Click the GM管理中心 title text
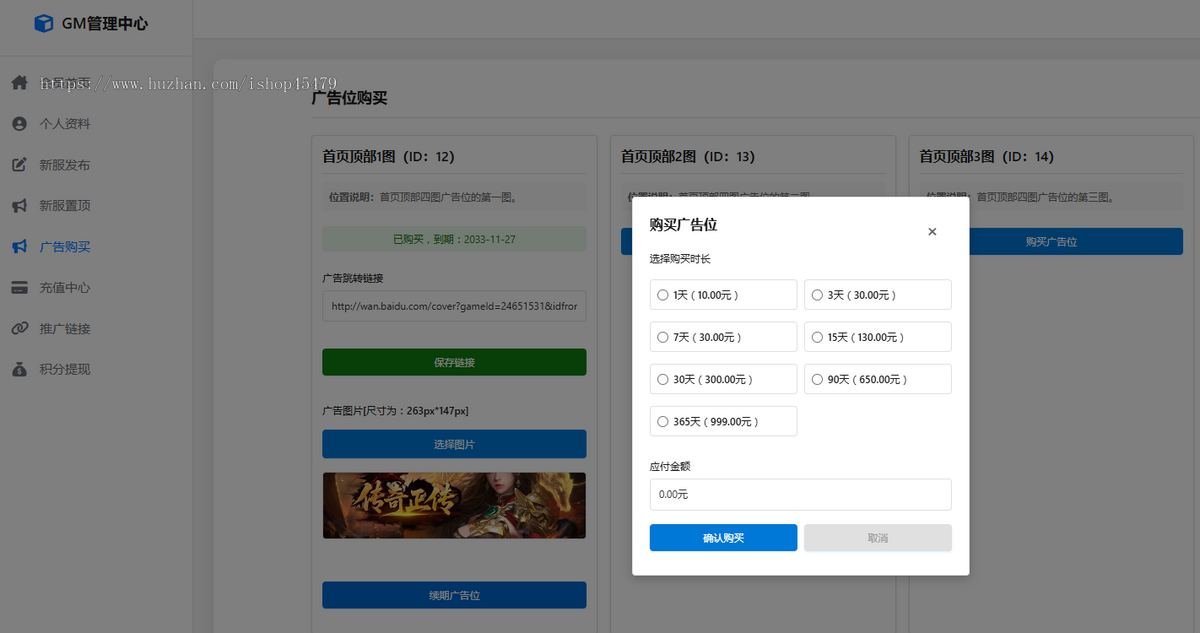Viewport: 1200px width, 633px height. click(104, 23)
